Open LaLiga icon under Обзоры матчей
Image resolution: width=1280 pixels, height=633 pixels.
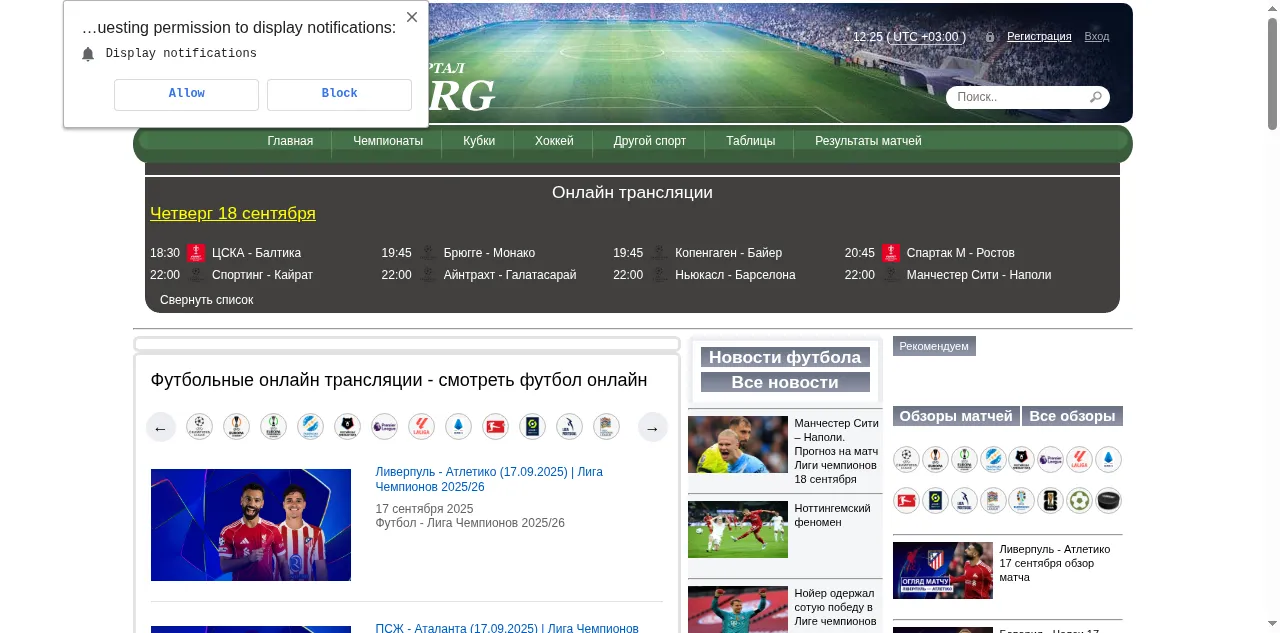[x=1079, y=460]
